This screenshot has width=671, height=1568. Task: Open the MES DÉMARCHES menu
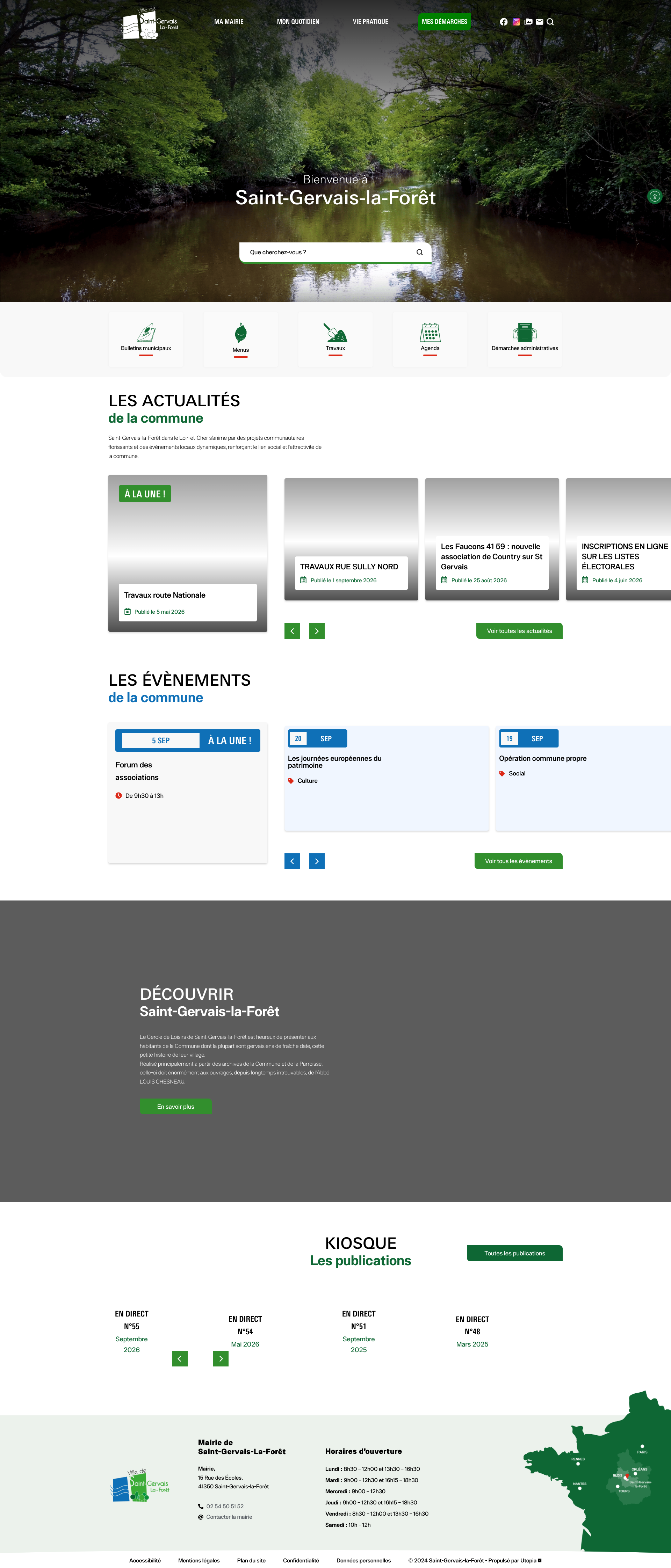(445, 22)
